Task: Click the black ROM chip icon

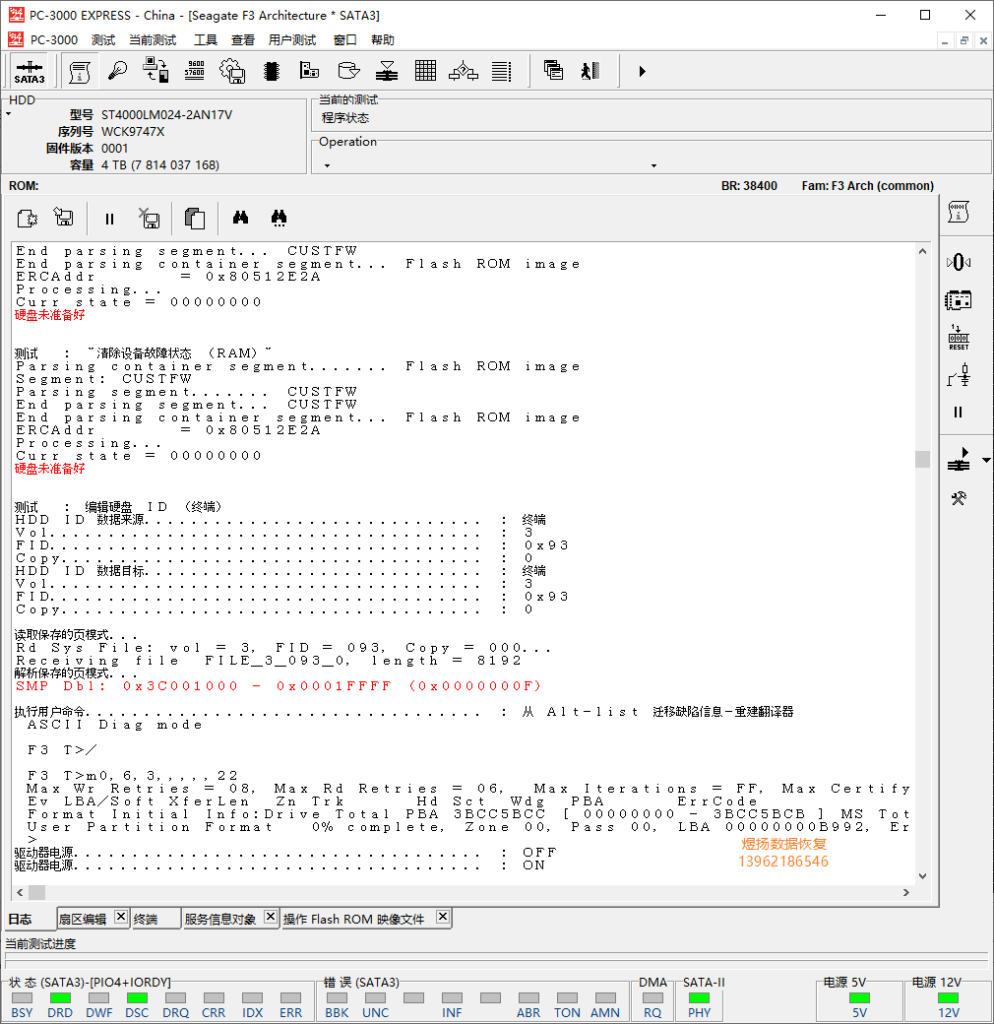Action: tap(272, 71)
